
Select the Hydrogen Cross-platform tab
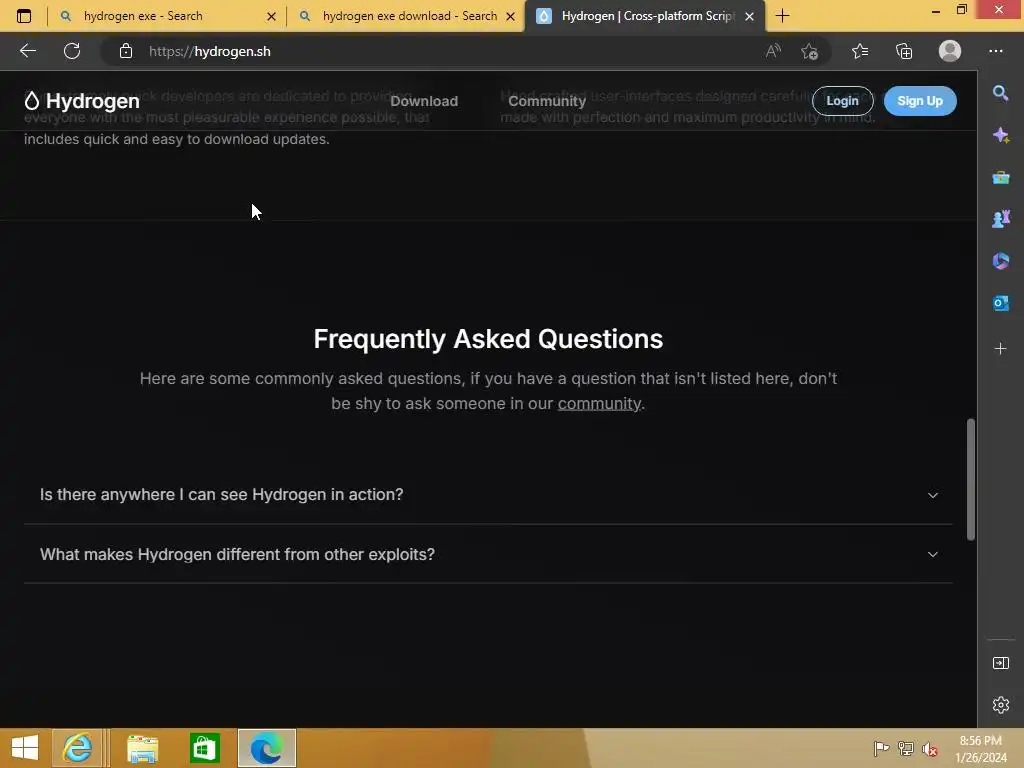pos(645,16)
